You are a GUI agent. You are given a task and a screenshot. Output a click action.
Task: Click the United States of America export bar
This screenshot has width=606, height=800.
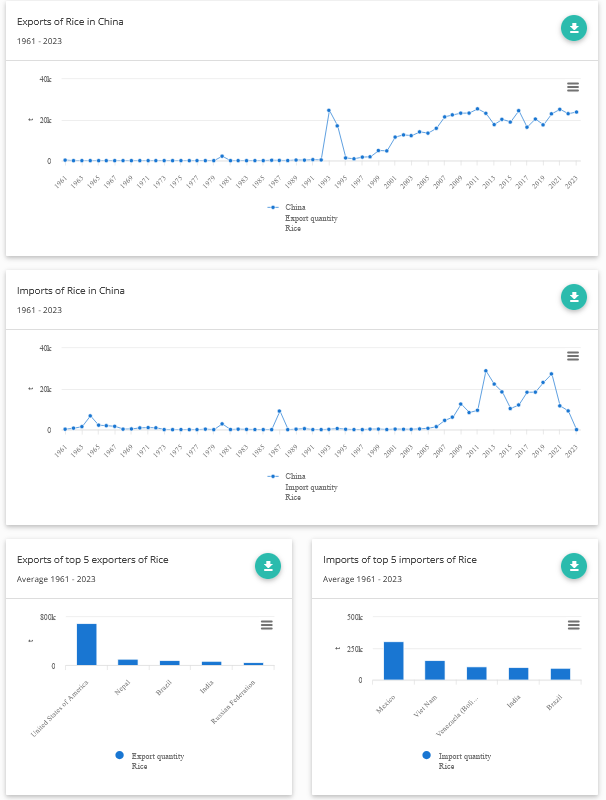[x=87, y=645]
